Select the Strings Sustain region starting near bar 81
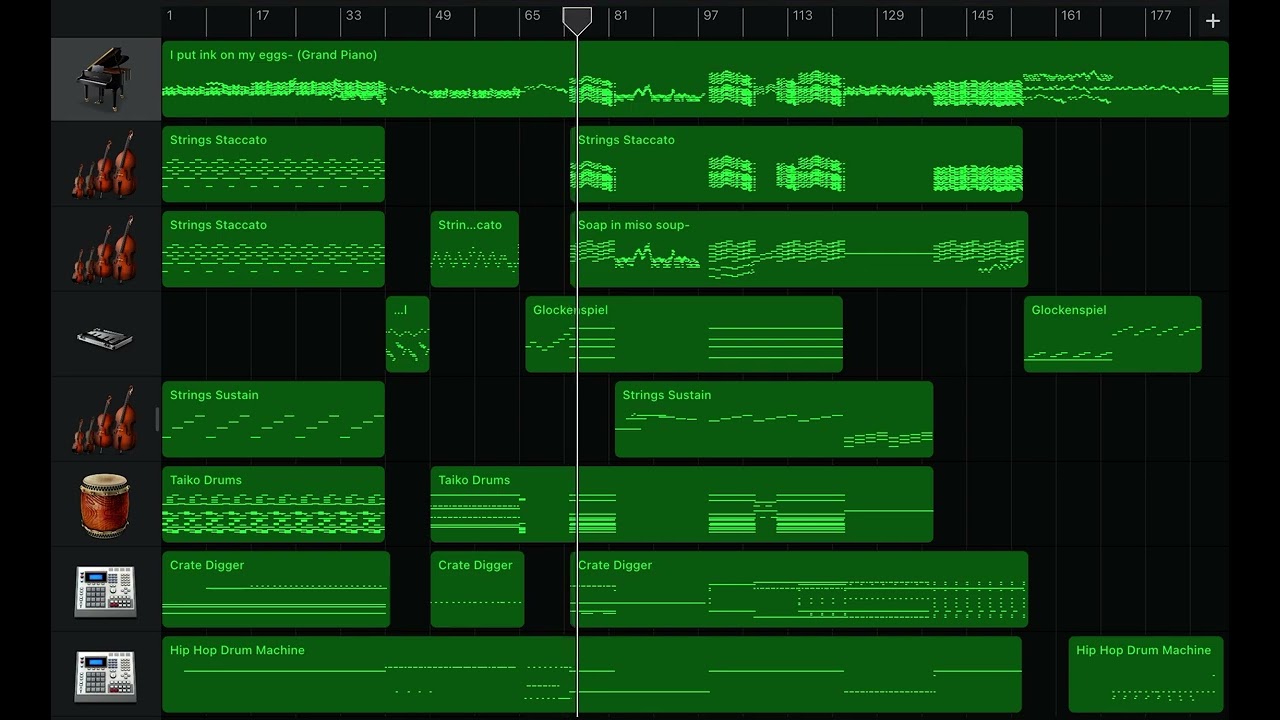This screenshot has height=720, width=1280. [774, 419]
